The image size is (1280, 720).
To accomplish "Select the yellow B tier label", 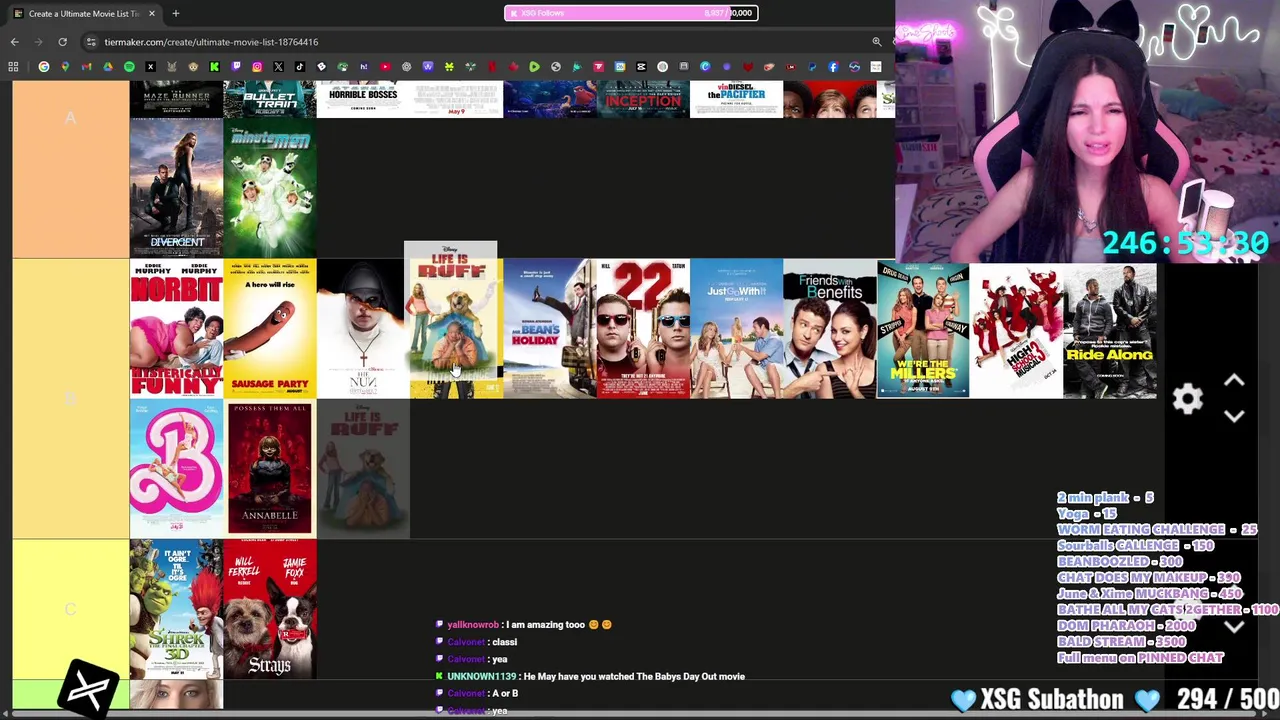I will pyautogui.click(x=70, y=398).
